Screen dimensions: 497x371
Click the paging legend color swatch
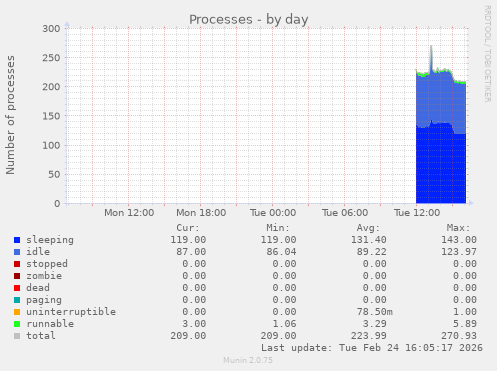pos(17,300)
